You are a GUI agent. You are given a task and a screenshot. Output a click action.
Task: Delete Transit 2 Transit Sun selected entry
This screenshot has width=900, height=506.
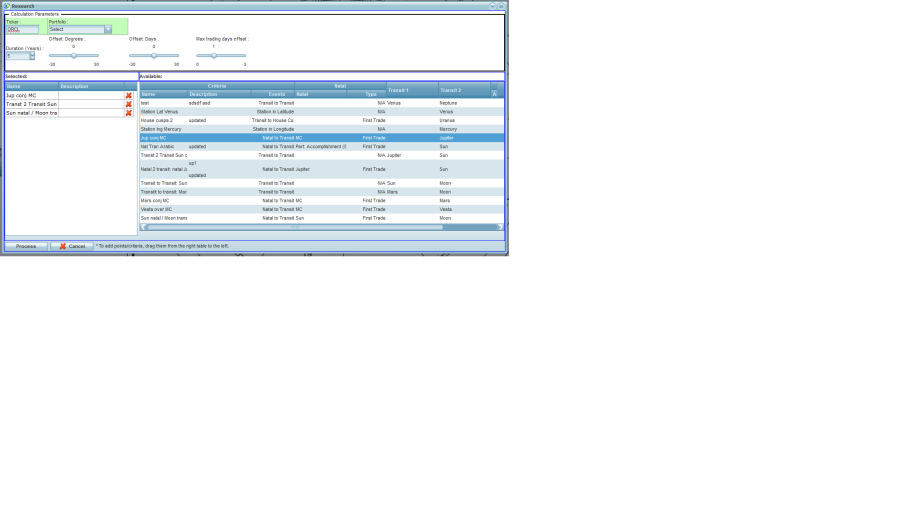[x=128, y=104]
